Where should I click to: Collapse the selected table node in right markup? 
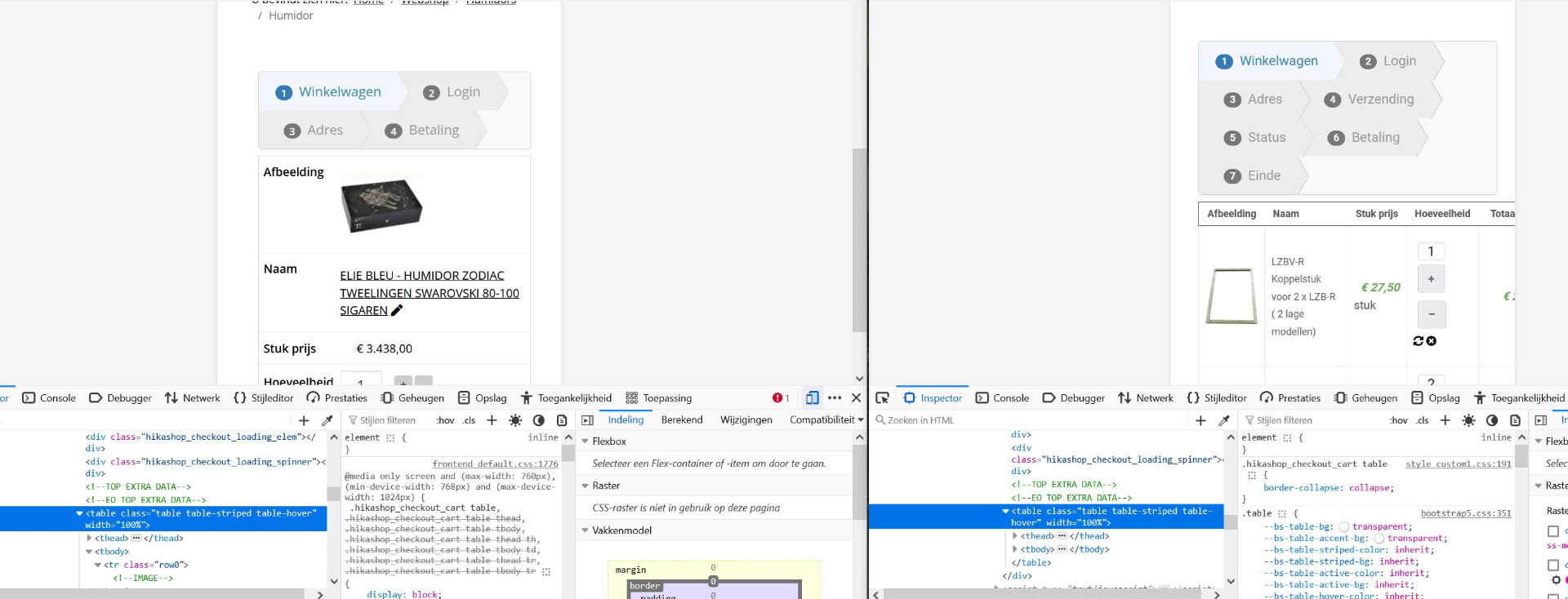[1005, 512]
